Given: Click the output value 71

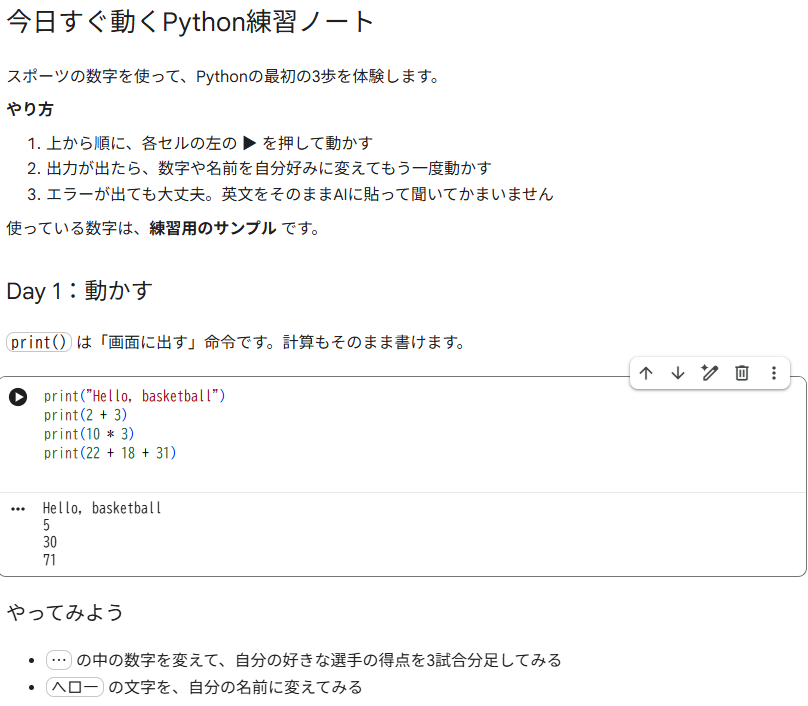Looking at the screenshot, I should point(49,560).
